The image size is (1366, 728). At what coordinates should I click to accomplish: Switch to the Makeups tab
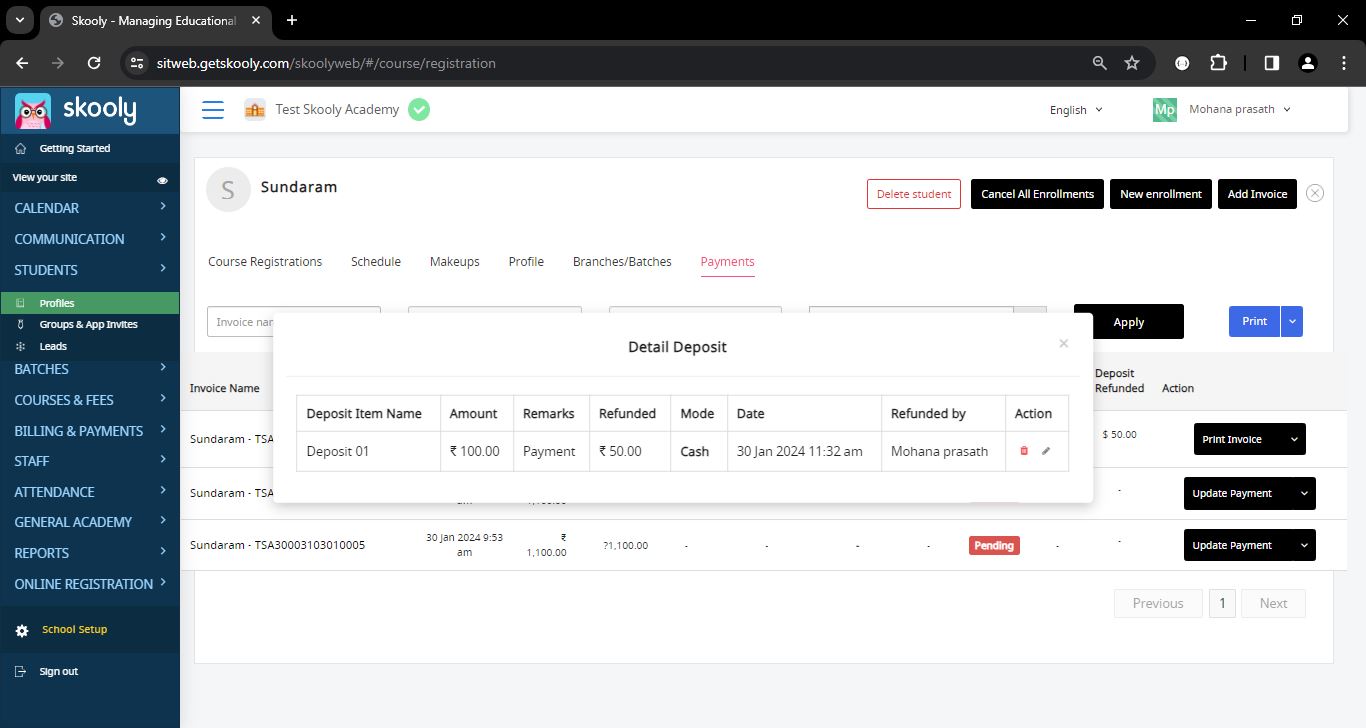click(x=455, y=262)
